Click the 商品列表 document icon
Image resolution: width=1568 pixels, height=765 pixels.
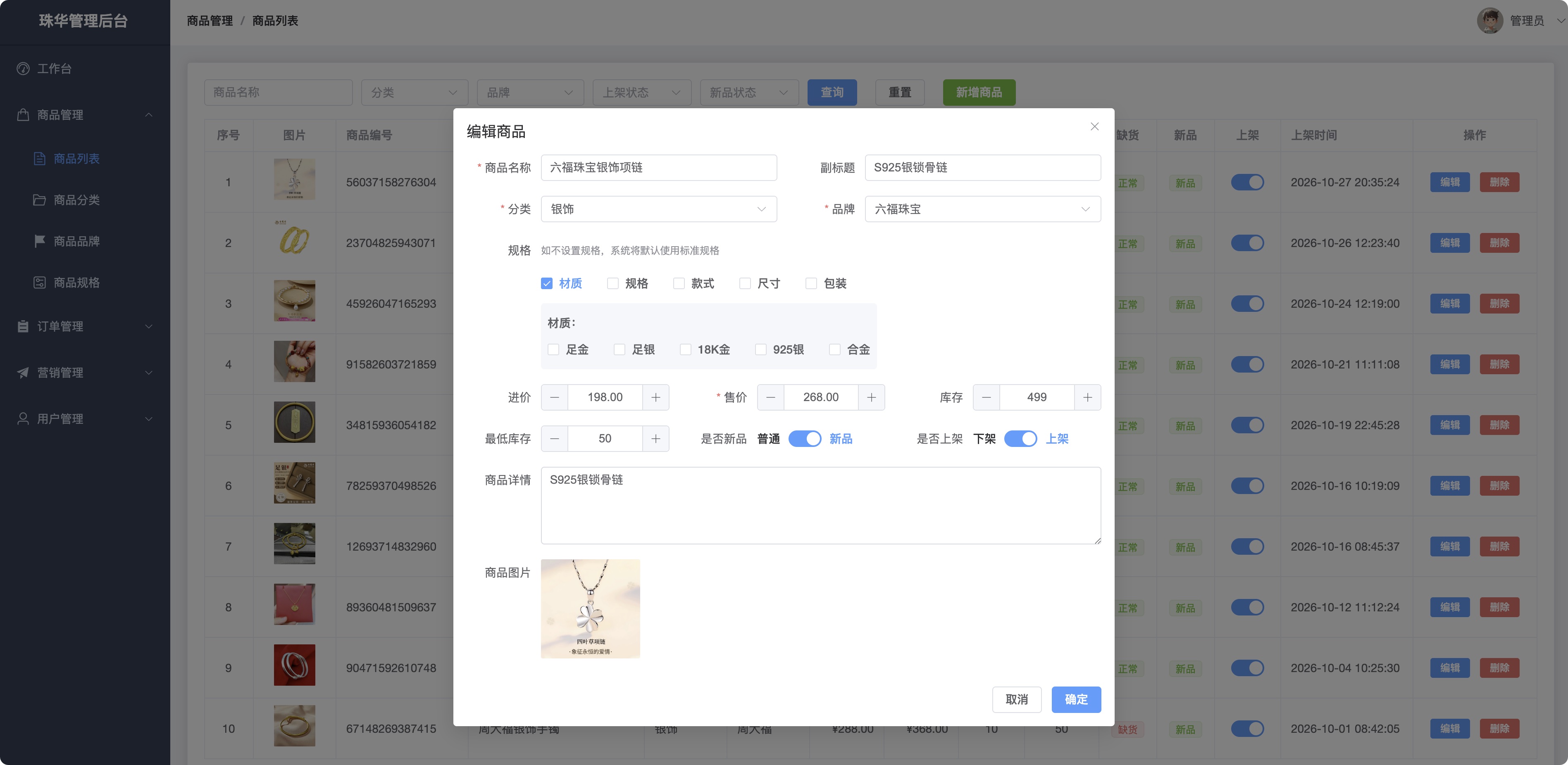point(40,159)
